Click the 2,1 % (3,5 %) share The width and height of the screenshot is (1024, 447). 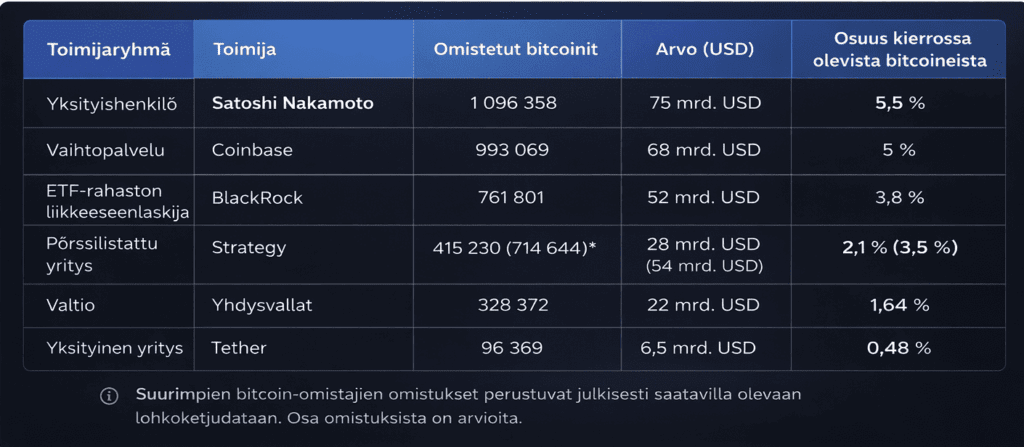(x=899, y=247)
